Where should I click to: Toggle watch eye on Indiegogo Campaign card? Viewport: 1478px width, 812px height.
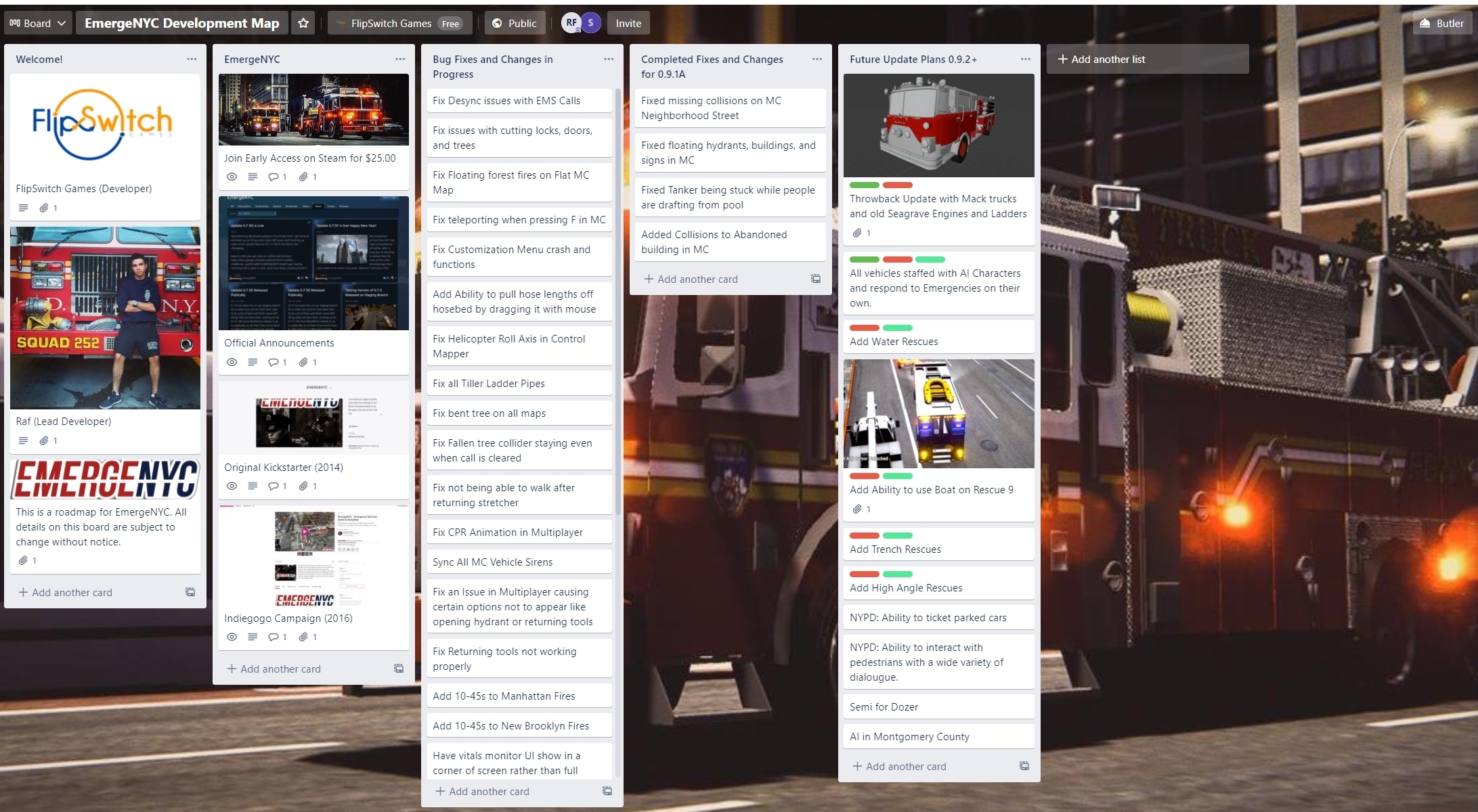pyautogui.click(x=232, y=637)
